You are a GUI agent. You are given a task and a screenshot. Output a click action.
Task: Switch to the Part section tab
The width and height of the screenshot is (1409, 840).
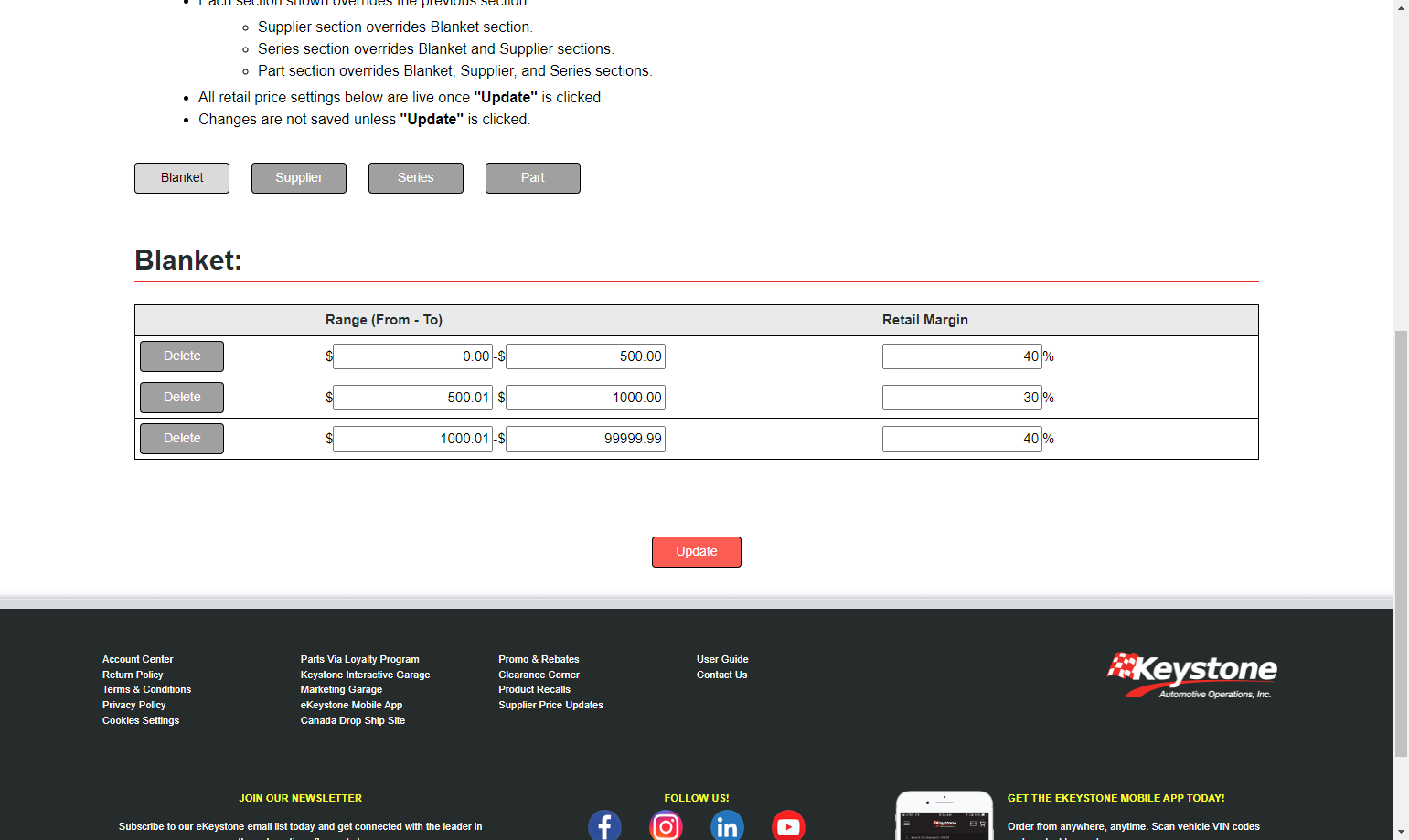point(533,178)
